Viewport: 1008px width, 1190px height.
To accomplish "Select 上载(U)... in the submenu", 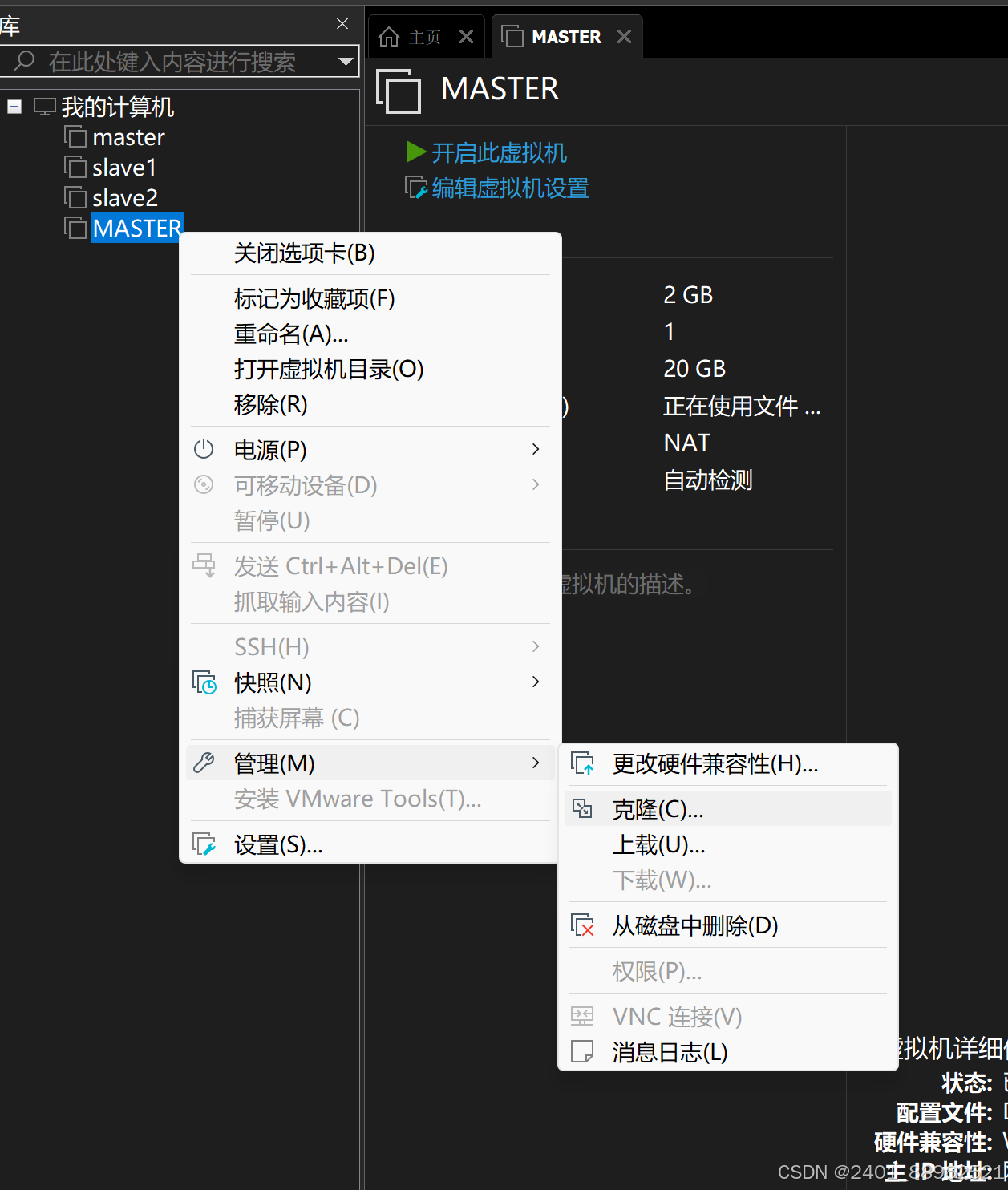I will point(728,845).
